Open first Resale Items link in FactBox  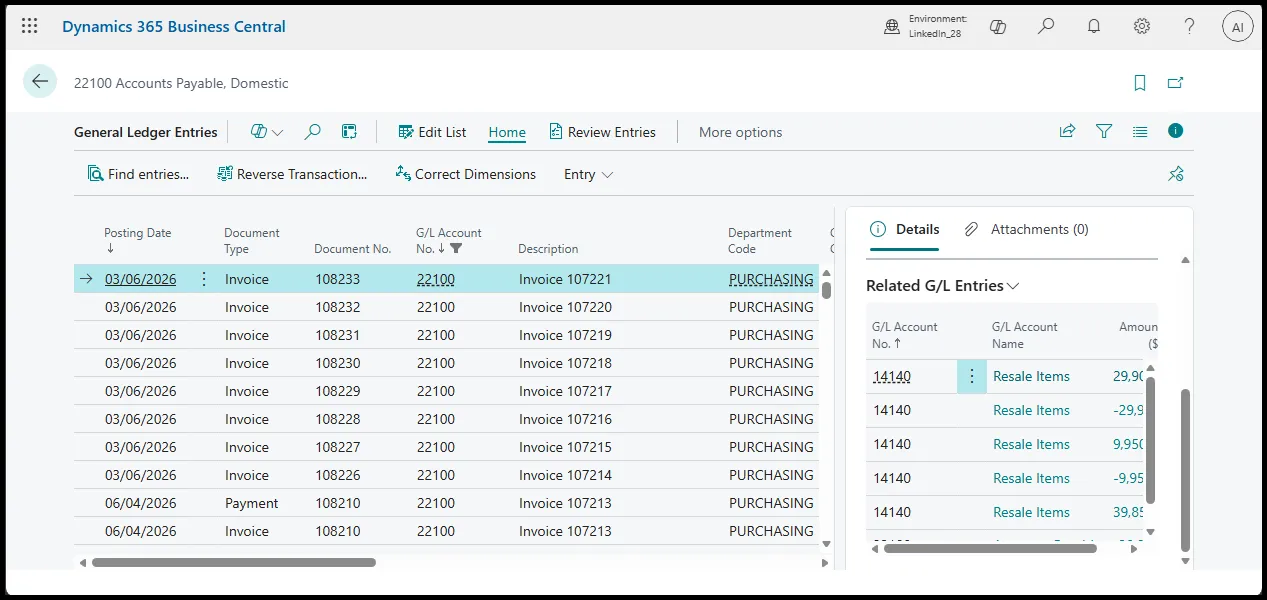pos(1031,376)
